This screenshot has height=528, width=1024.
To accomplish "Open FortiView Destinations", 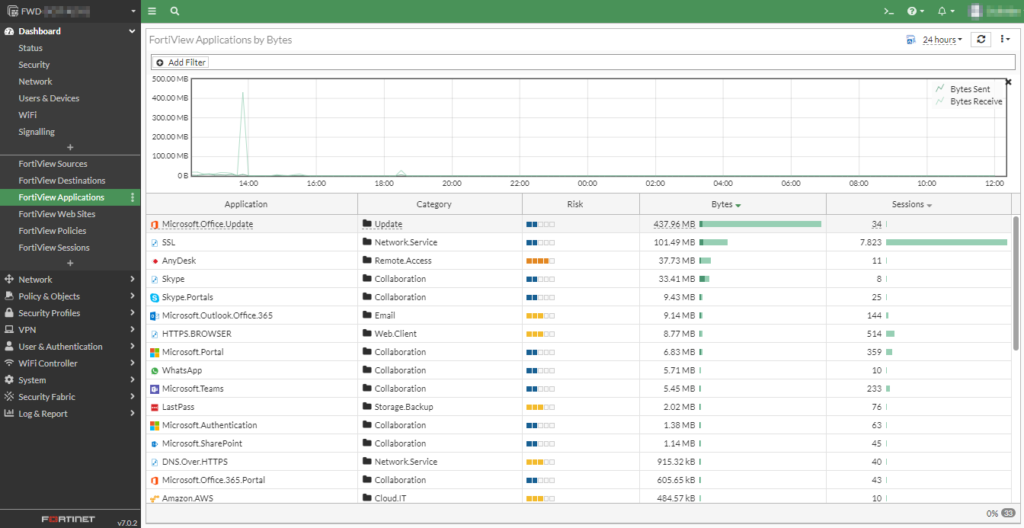I will point(62,180).
